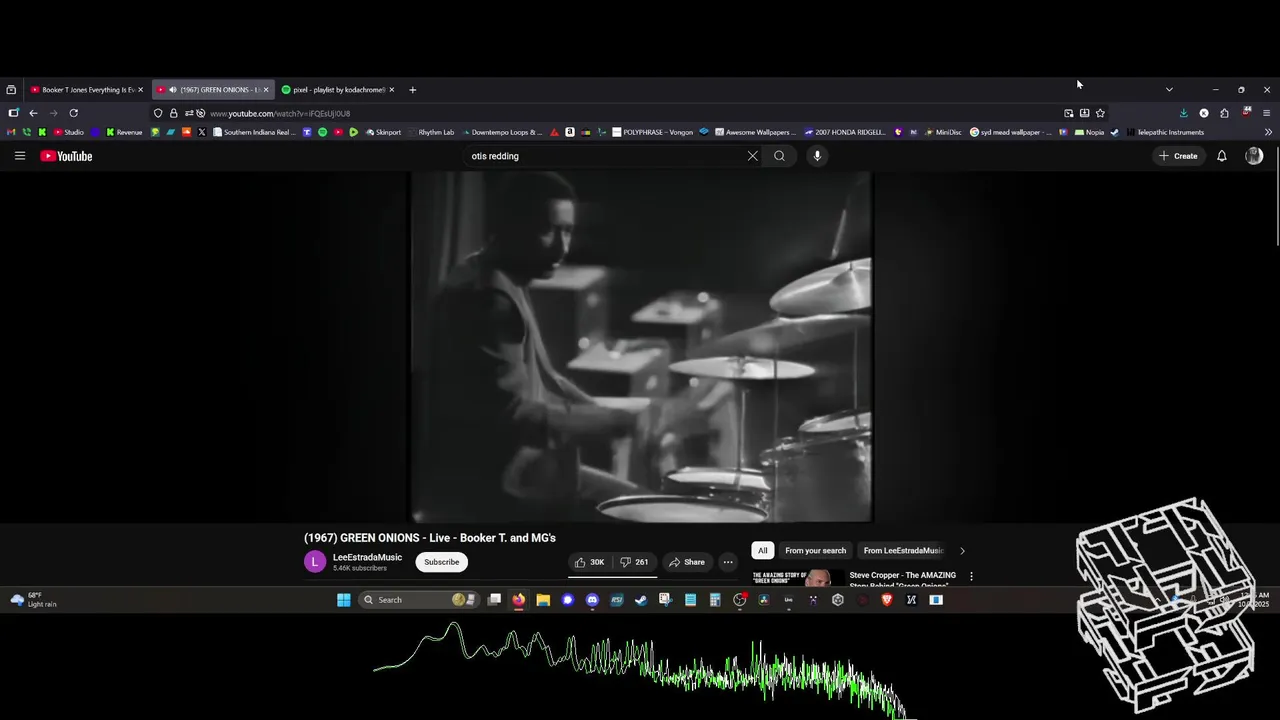Open the Create button menu
The height and width of the screenshot is (720, 1280).
pos(1178,156)
